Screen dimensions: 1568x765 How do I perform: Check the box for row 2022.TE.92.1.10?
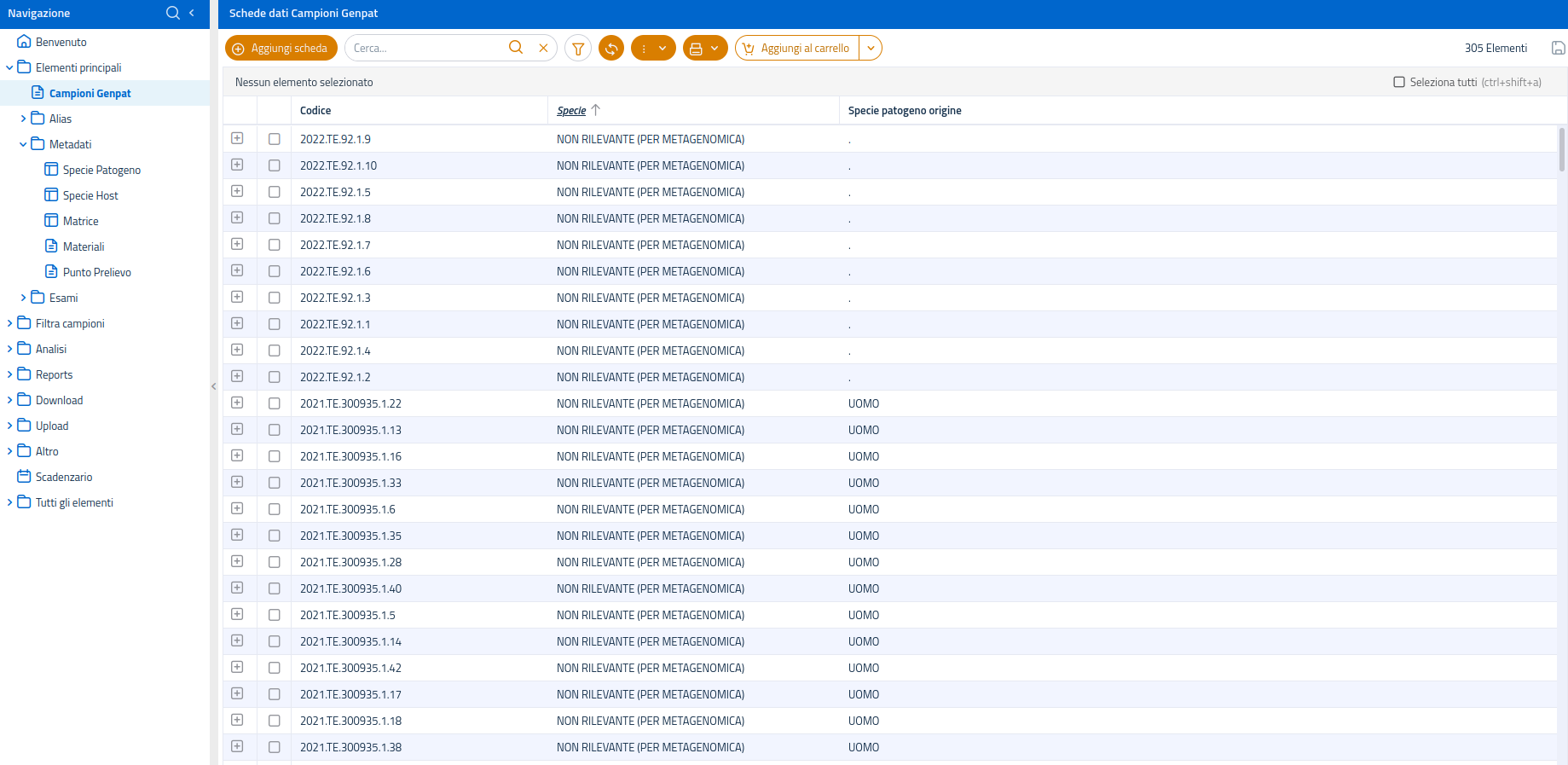(x=274, y=165)
